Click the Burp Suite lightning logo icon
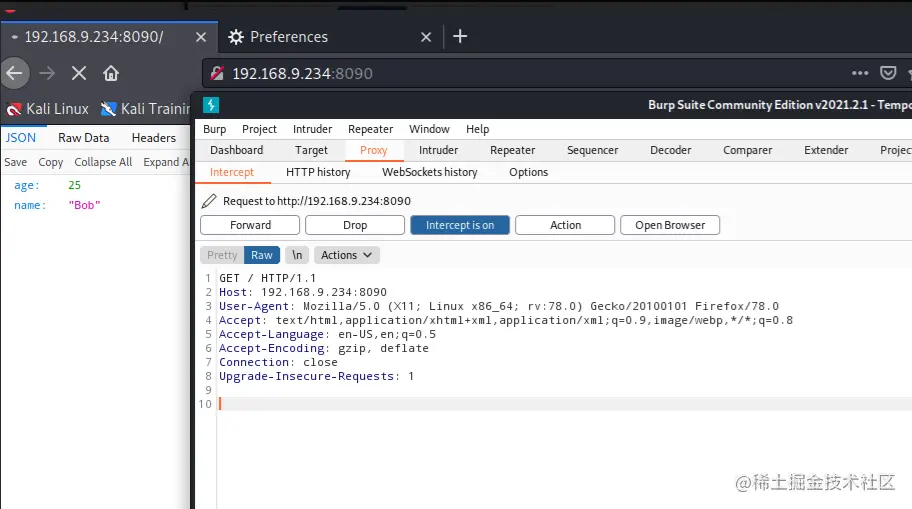Screen dimensions: 912x509 pos(211,105)
